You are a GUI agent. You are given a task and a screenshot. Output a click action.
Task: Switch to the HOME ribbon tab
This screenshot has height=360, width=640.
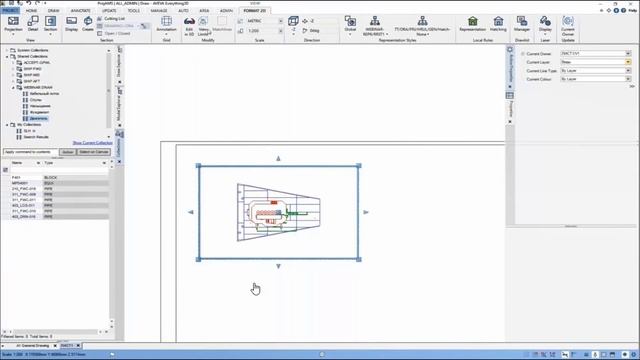[x=31, y=11]
